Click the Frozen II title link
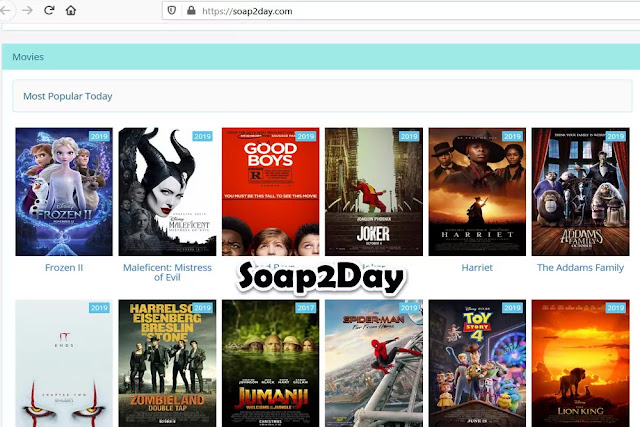Viewport: 640px width, 427px height. click(64, 268)
